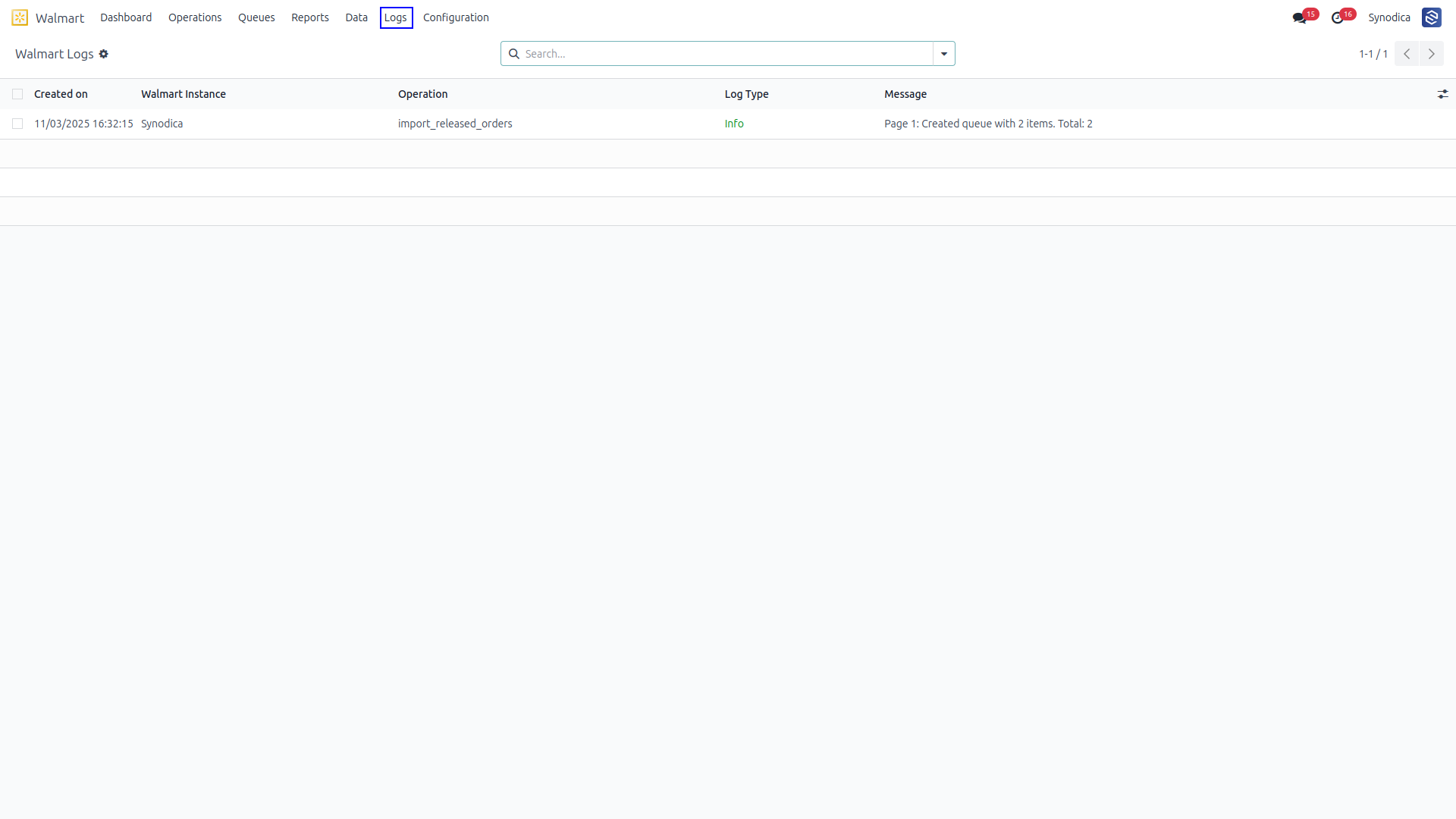The image size is (1456, 819).
Task: Click the Synodica instance cell
Action: (162, 124)
